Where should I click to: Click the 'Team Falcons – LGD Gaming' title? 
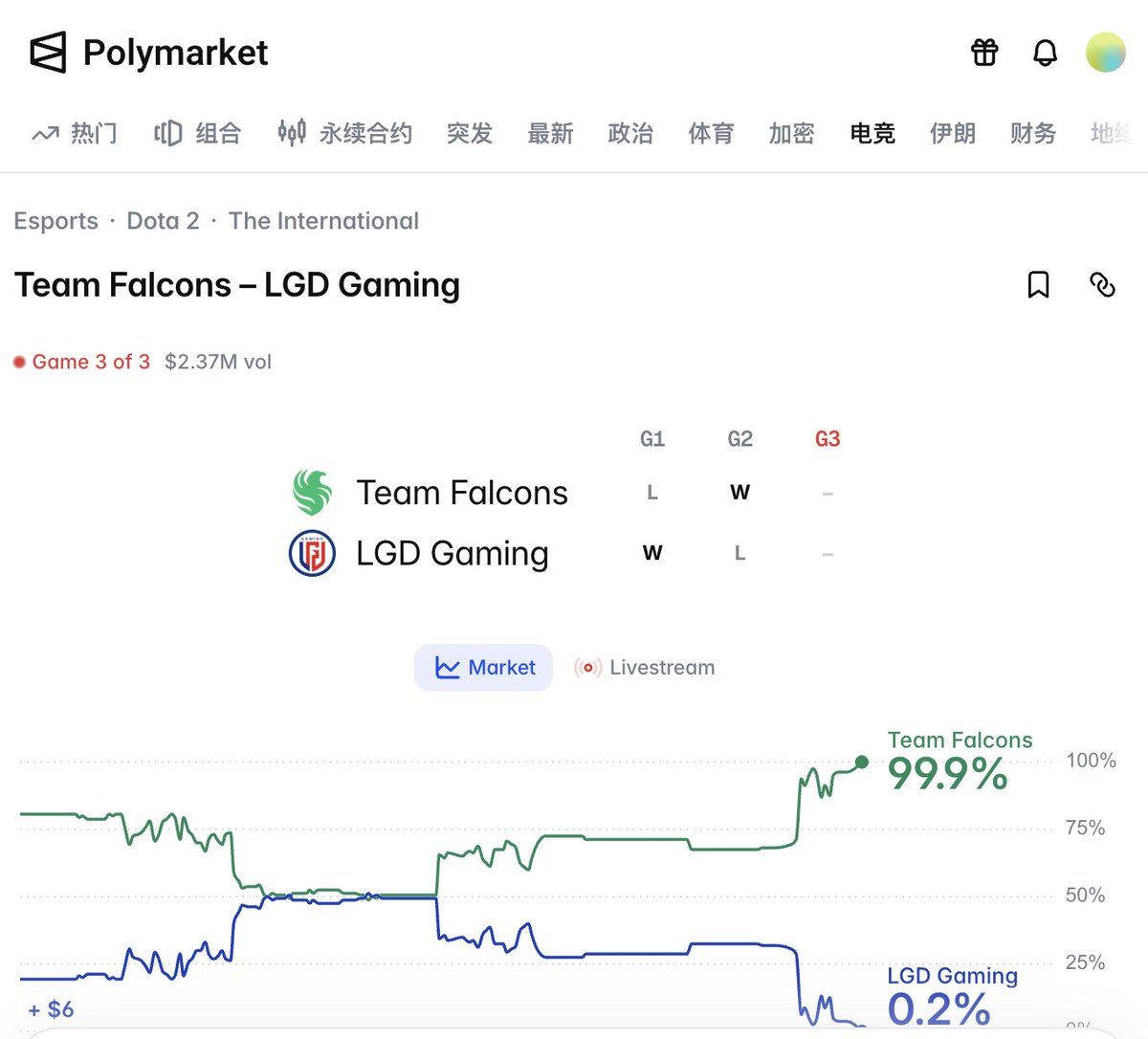pos(237,285)
